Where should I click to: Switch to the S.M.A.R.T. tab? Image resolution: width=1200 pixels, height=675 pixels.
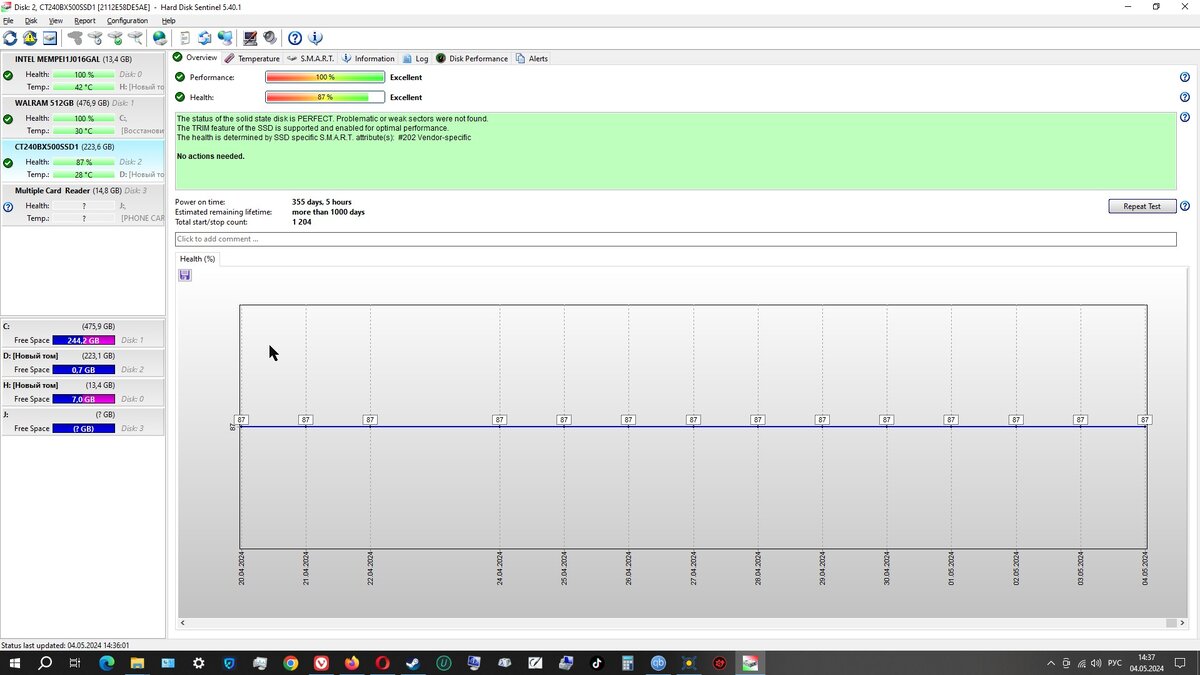[x=310, y=58]
